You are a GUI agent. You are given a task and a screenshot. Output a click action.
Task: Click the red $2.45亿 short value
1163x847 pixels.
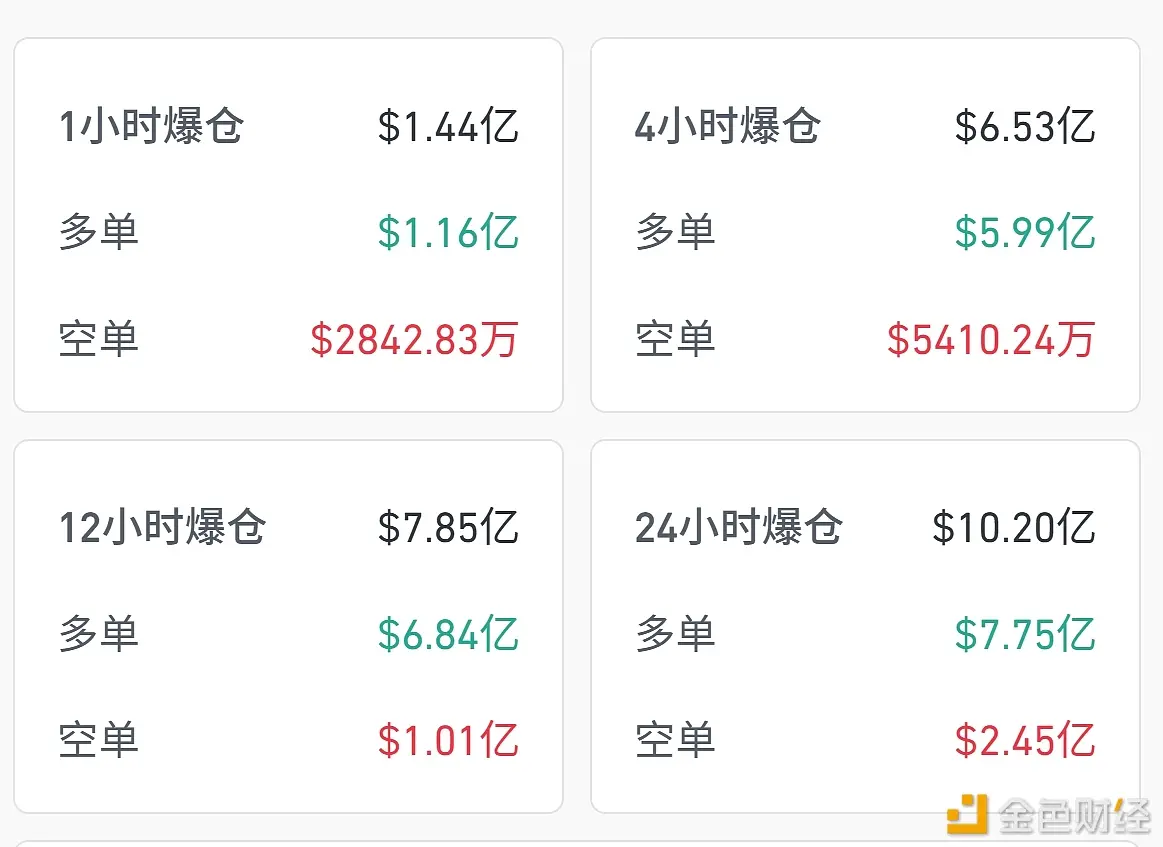[1024, 740]
